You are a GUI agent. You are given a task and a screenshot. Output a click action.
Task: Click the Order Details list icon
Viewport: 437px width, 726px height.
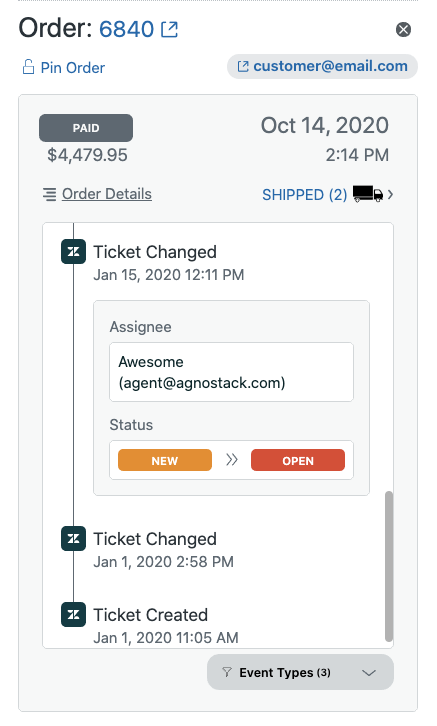point(50,194)
